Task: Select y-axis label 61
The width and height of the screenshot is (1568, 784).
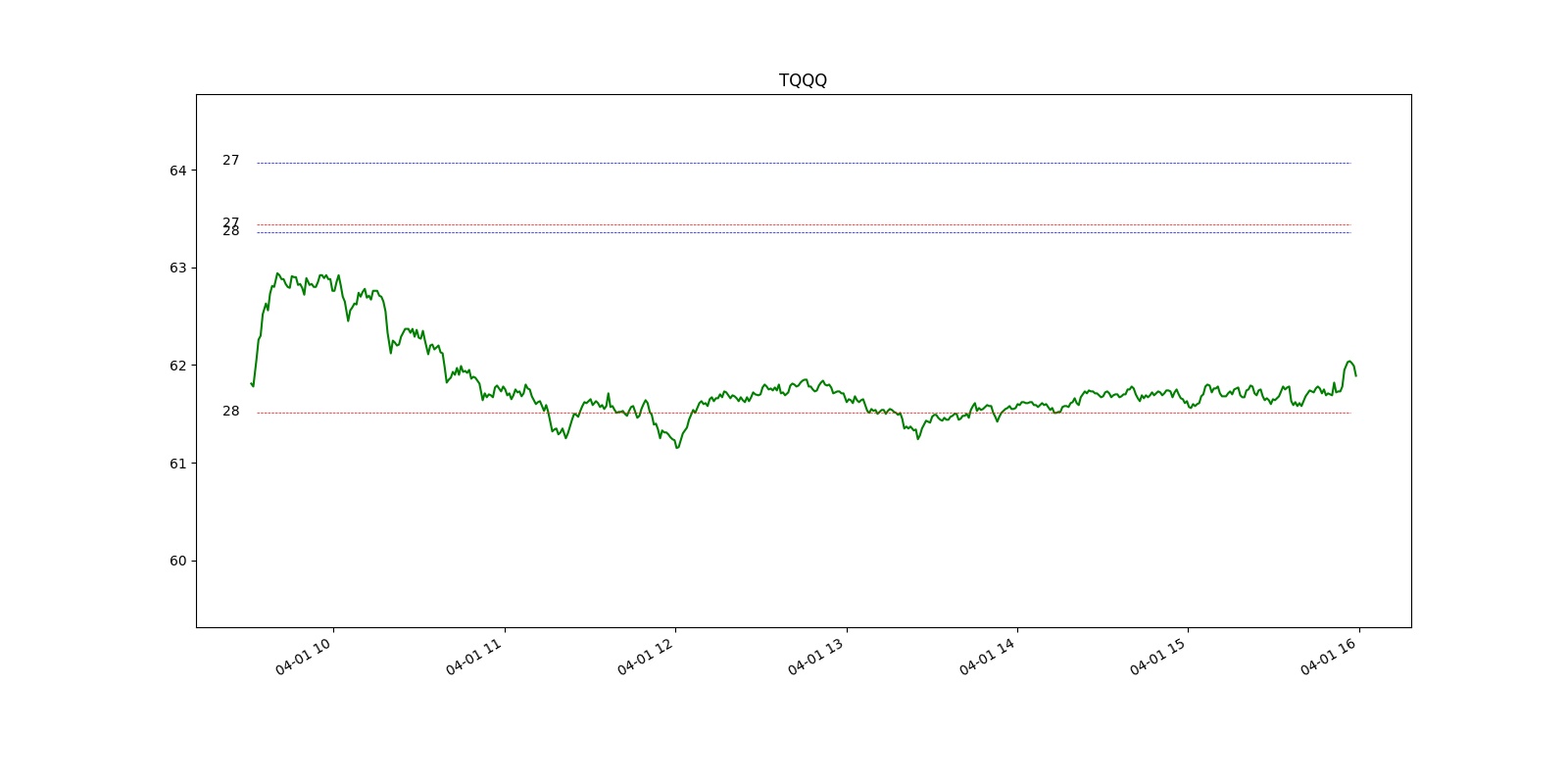Action: pyautogui.click(x=177, y=463)
